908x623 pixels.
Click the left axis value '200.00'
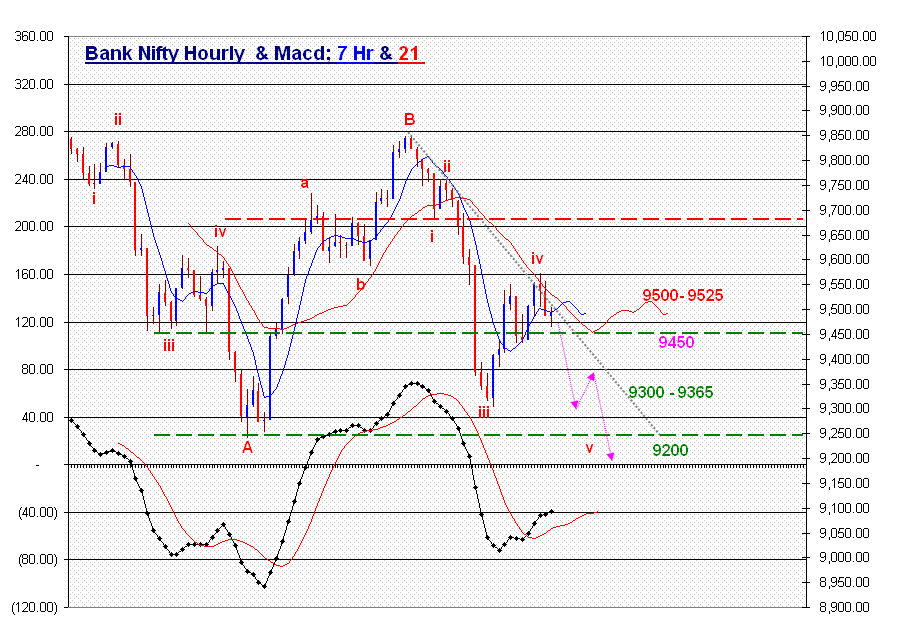34,226
